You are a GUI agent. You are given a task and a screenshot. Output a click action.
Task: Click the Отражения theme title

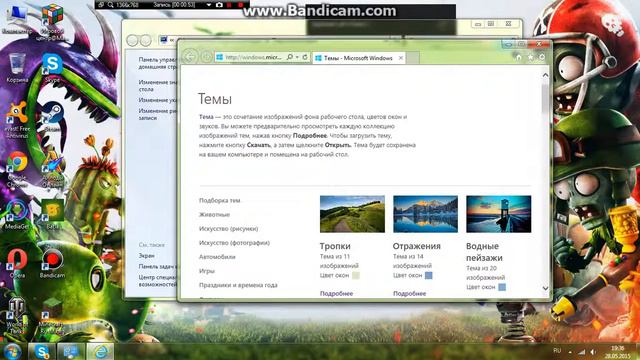click(x=417, y=246)
